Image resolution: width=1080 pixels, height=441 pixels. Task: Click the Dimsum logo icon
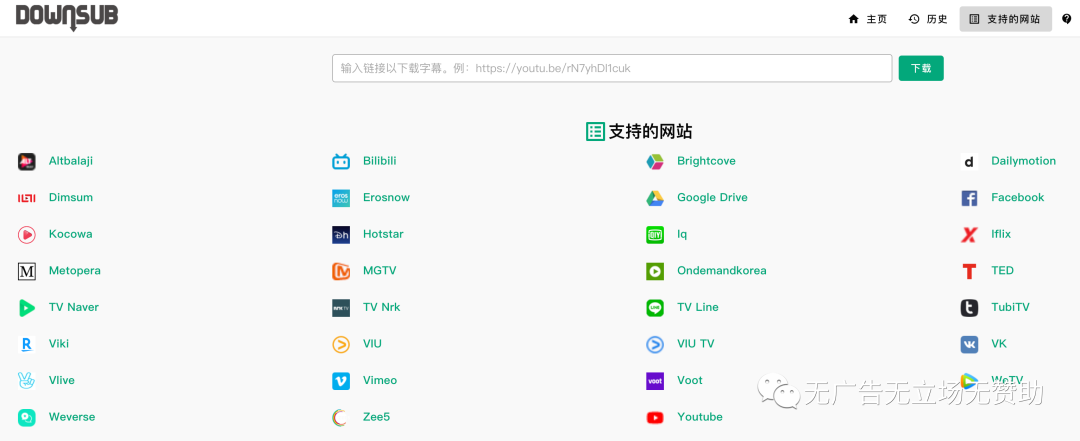coord(26,198)
